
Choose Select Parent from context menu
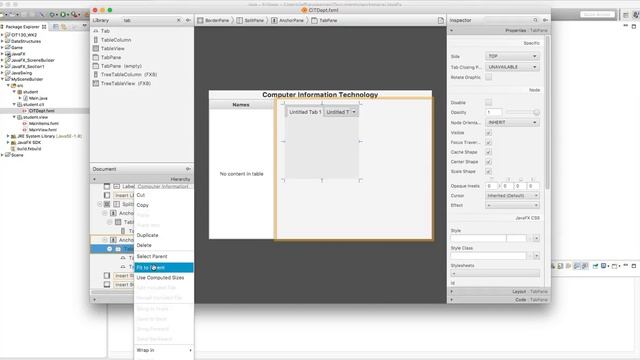click(x=164, y=256)
